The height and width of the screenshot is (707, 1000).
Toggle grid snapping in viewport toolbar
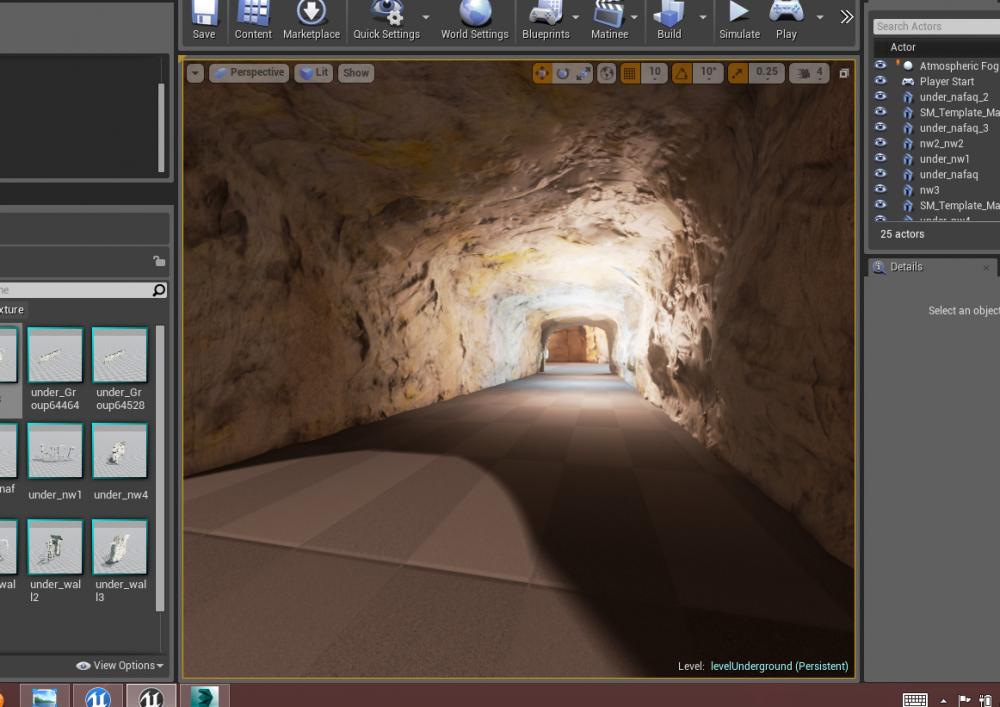(x=630, y=73)
